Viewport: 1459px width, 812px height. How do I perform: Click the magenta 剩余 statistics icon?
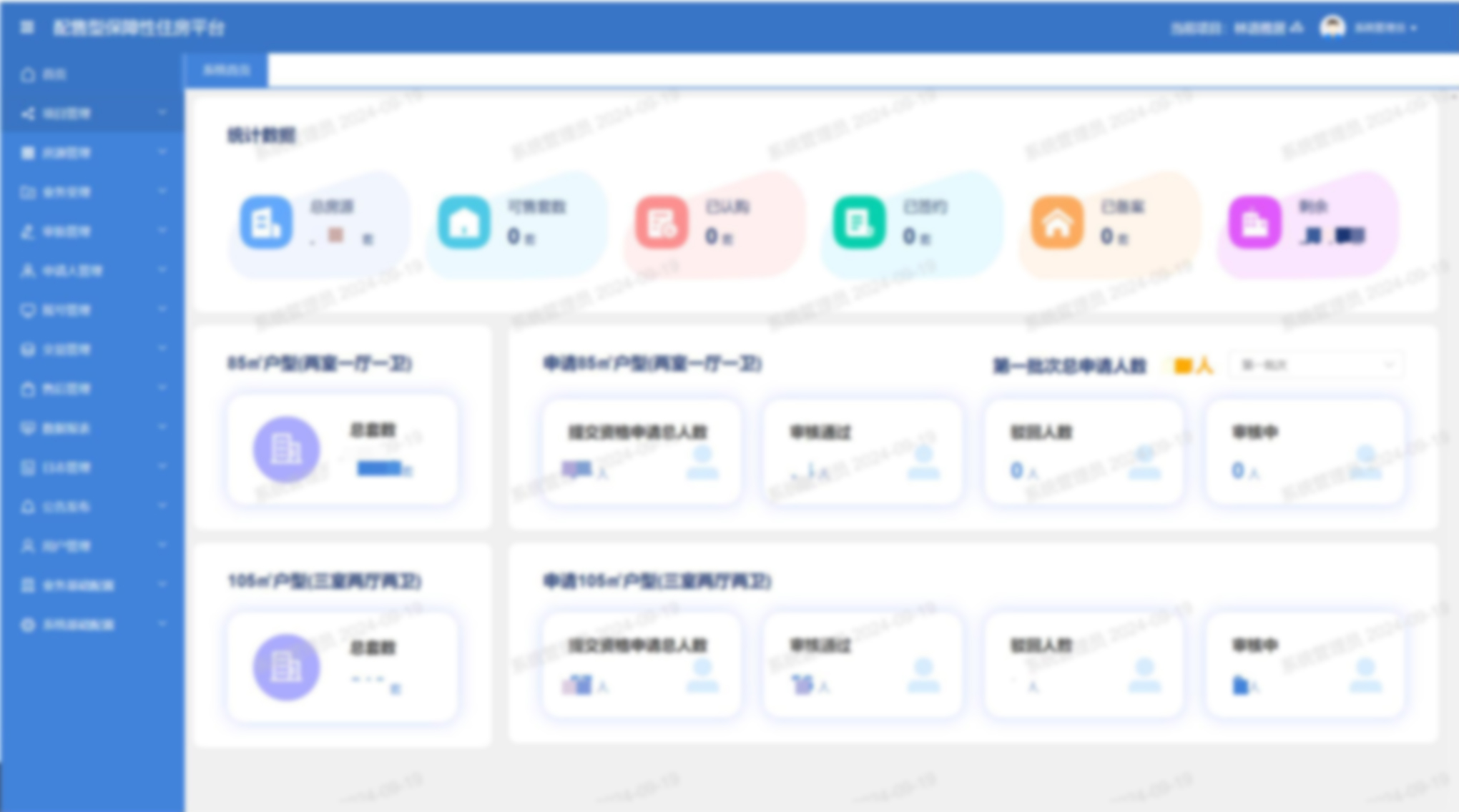point(1254,222)
